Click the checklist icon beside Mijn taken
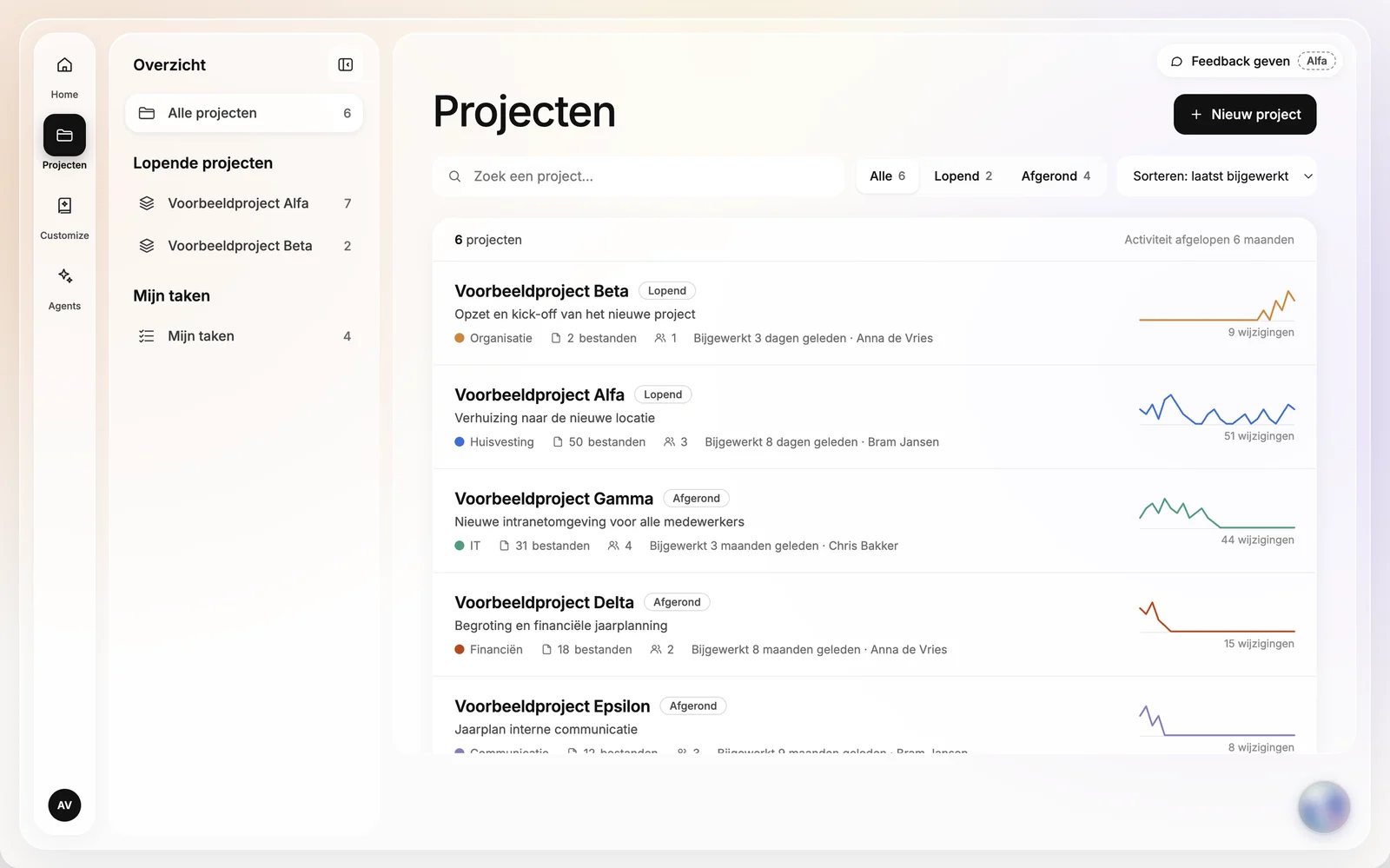 tap(147, 336)
